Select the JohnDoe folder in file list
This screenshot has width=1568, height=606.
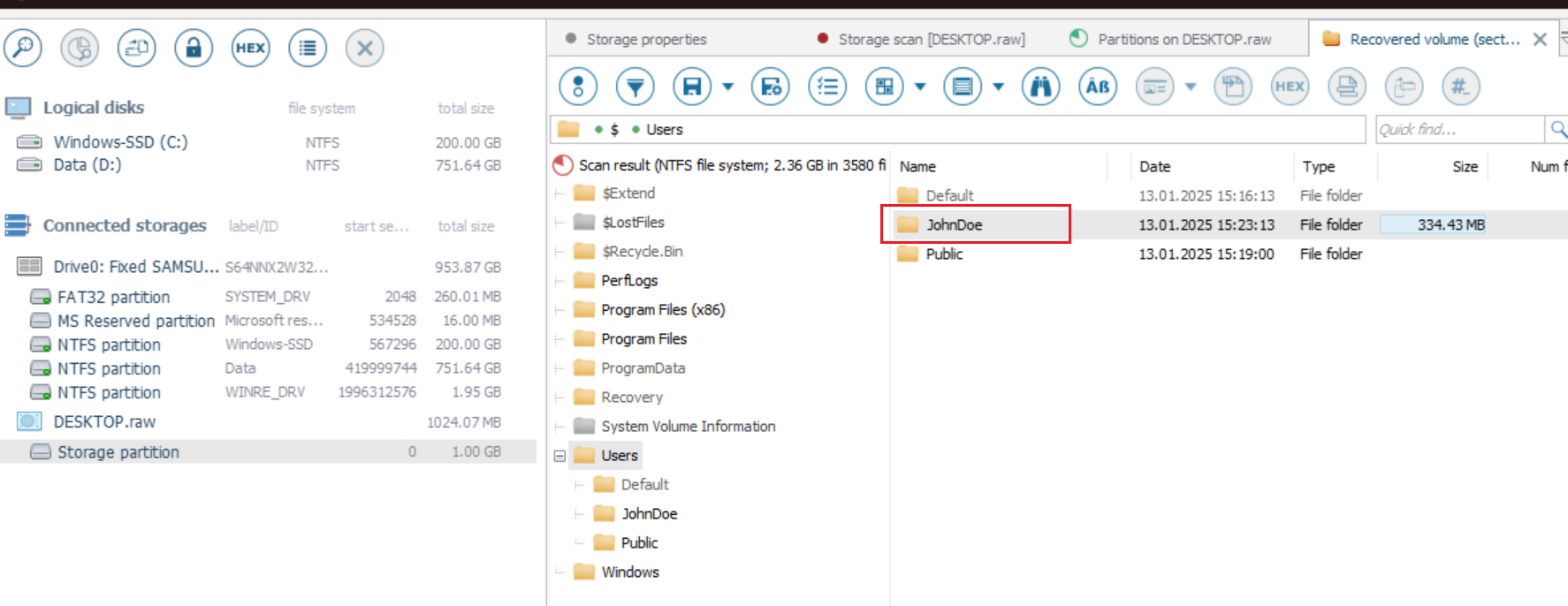click(954, 224)
